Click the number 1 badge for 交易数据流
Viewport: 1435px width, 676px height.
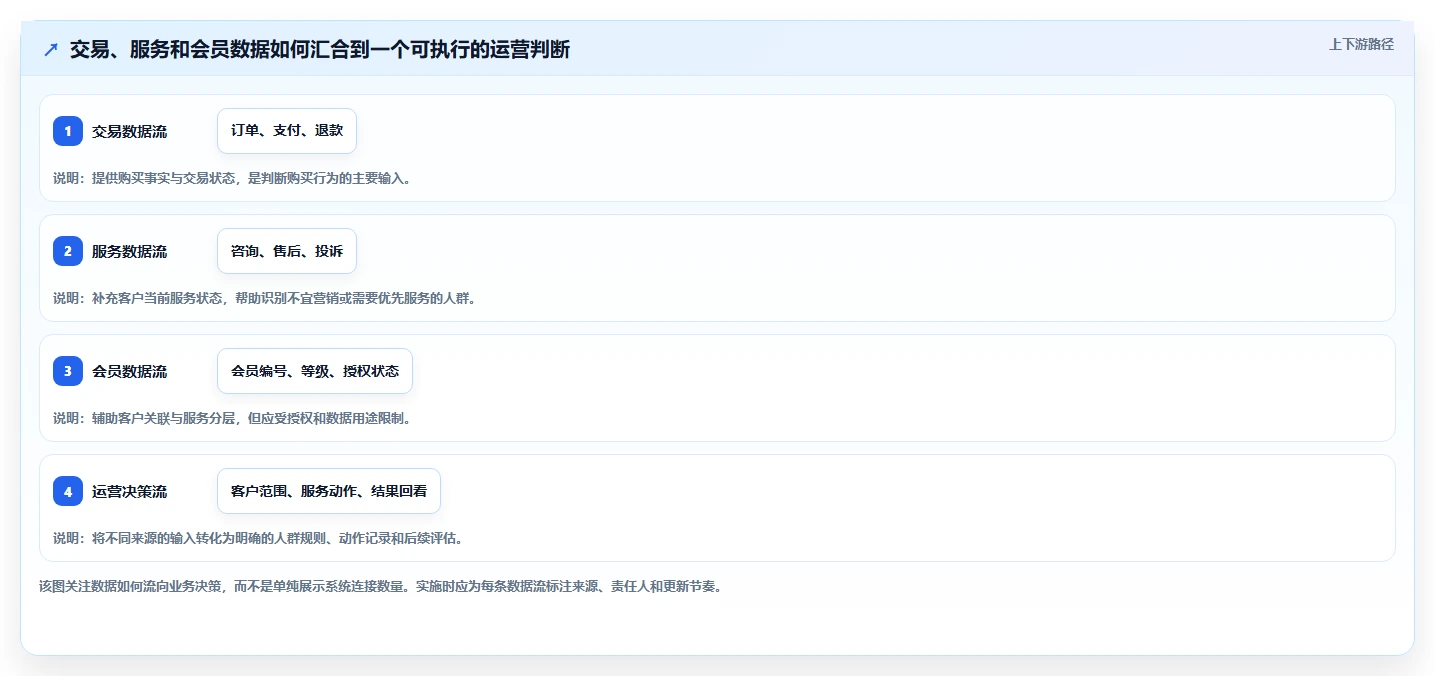coord(68,131)
